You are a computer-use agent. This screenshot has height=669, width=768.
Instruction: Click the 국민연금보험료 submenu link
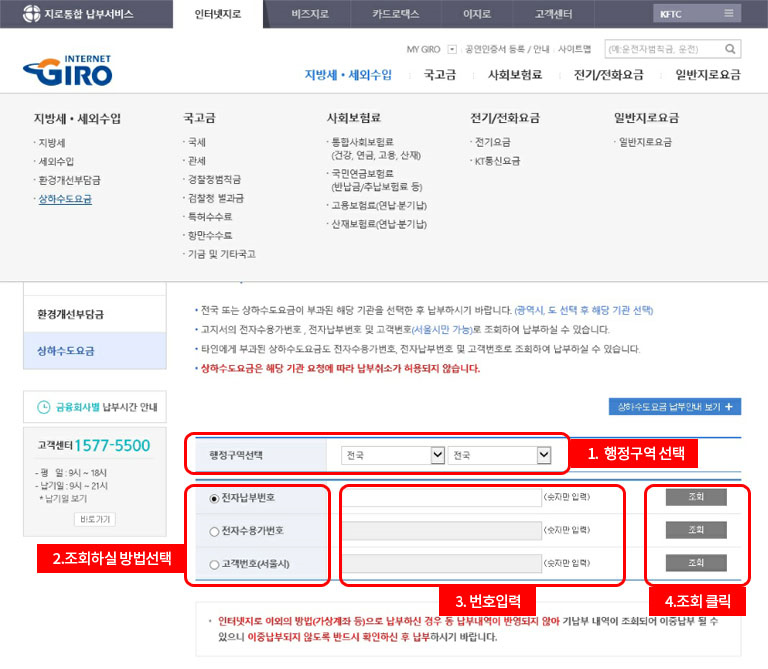(362, 173)
